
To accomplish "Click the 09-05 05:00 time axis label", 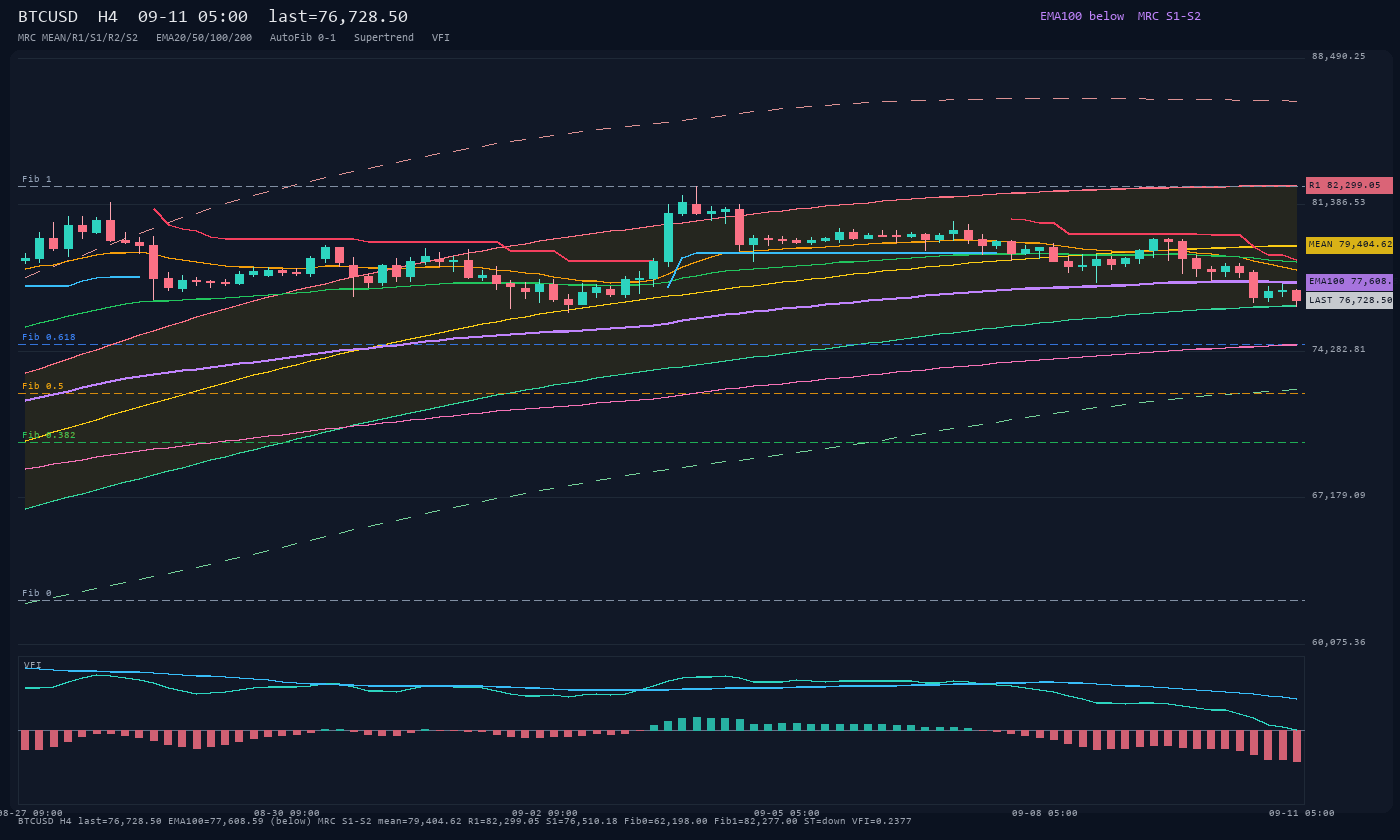I will point(787,813).
